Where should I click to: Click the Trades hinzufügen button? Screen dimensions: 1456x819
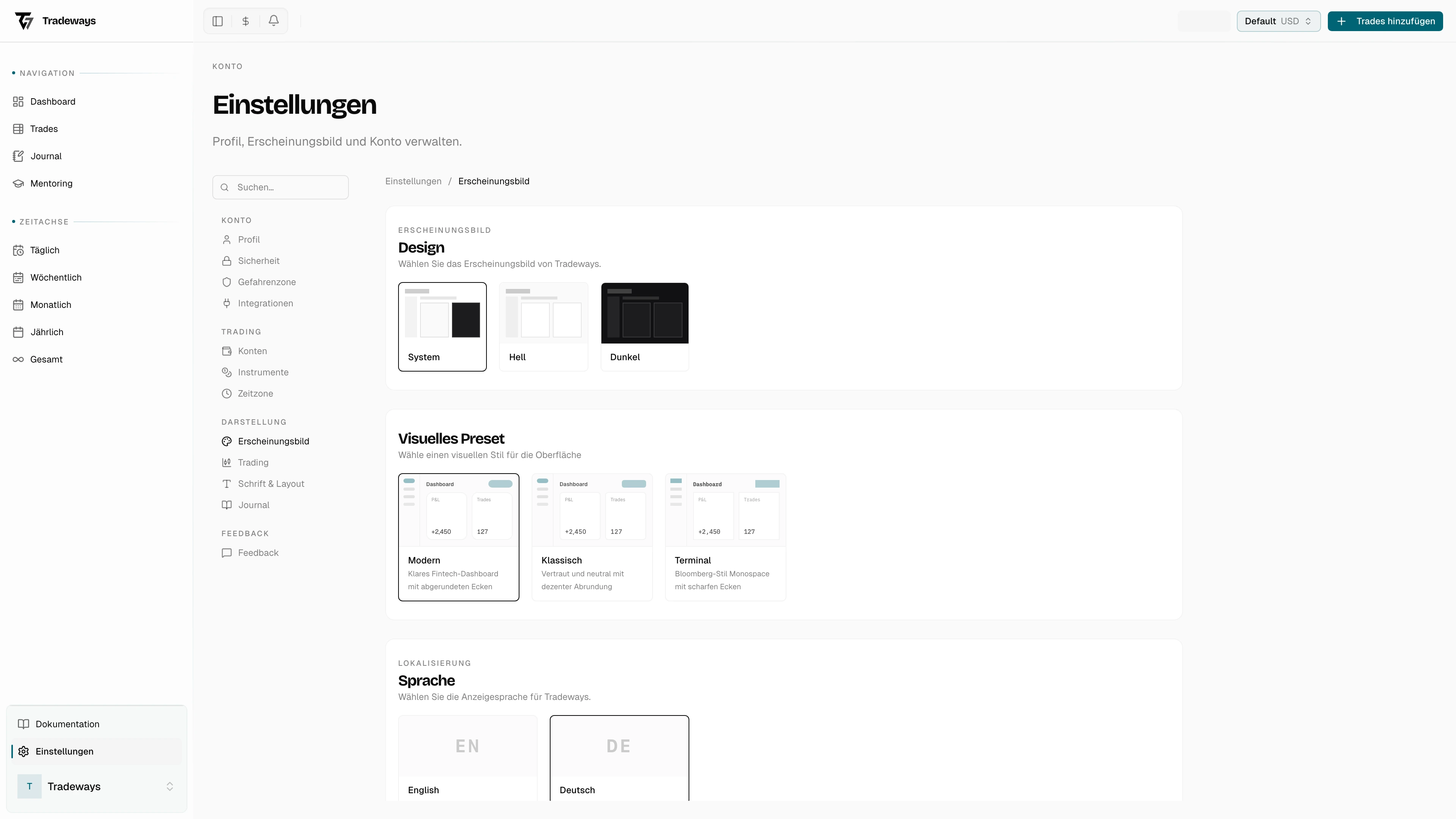pos(1385,21)
